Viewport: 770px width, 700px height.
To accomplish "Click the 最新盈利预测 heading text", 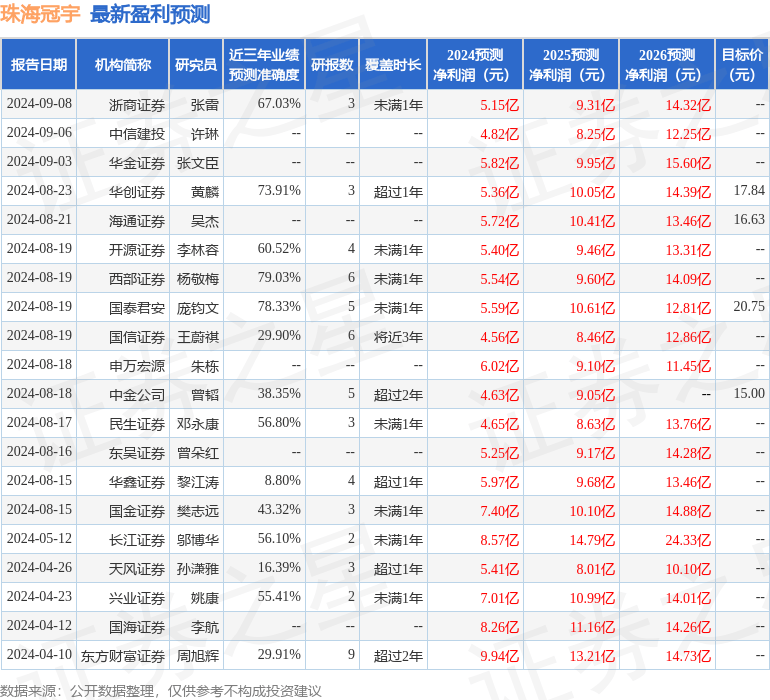I will click(150, 14).
